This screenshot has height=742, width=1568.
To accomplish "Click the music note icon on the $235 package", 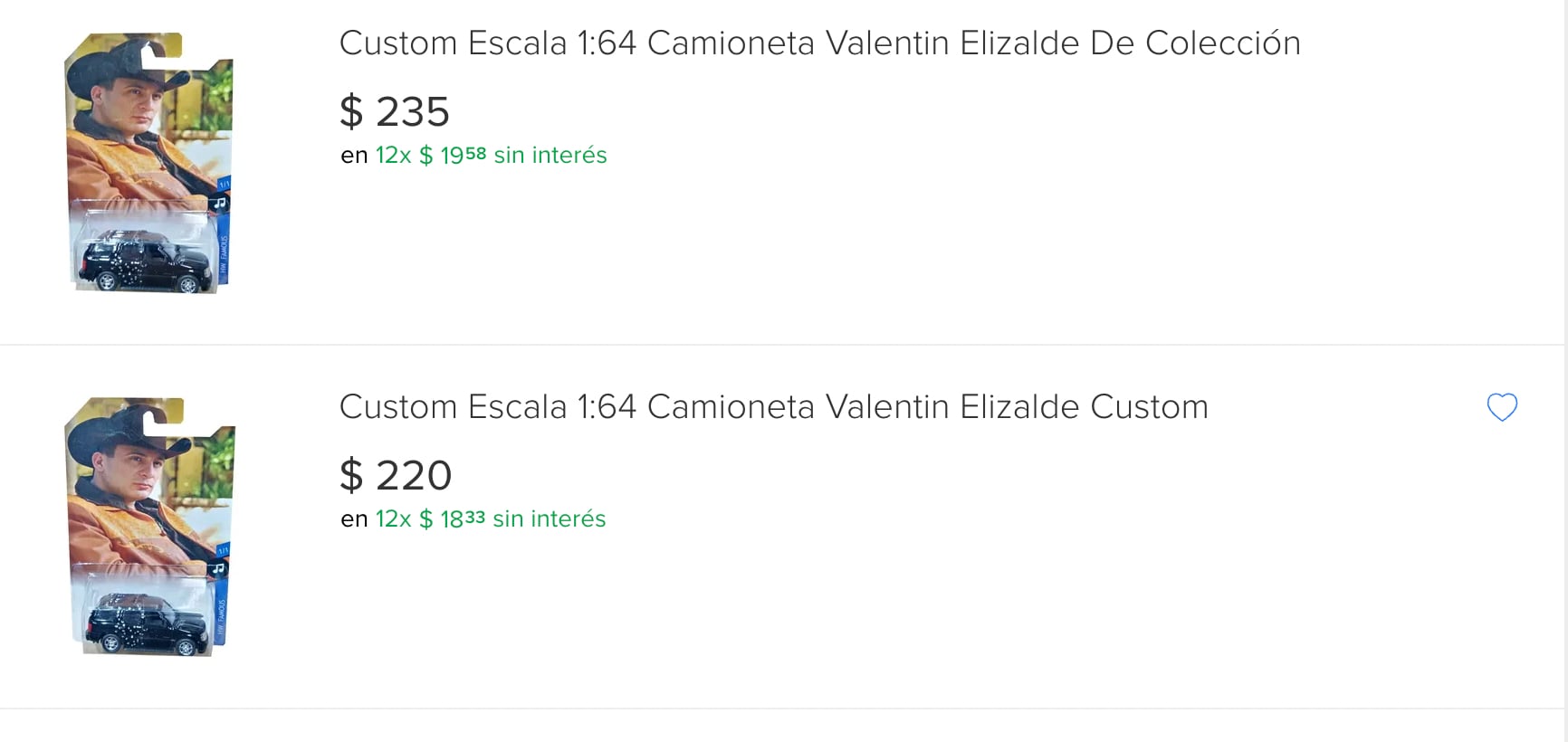I will [219, 204].
